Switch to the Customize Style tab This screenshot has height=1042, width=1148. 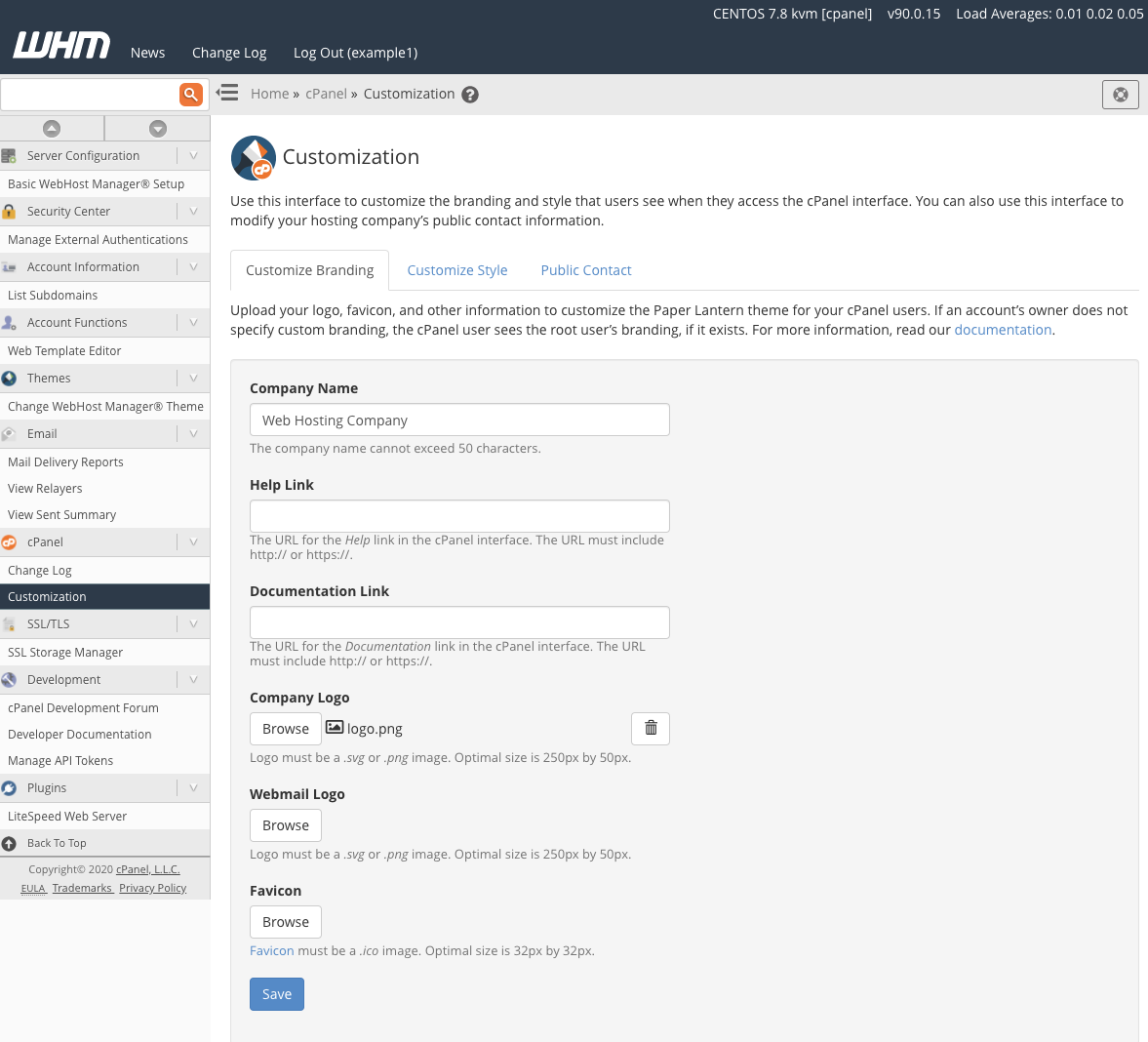457,270
